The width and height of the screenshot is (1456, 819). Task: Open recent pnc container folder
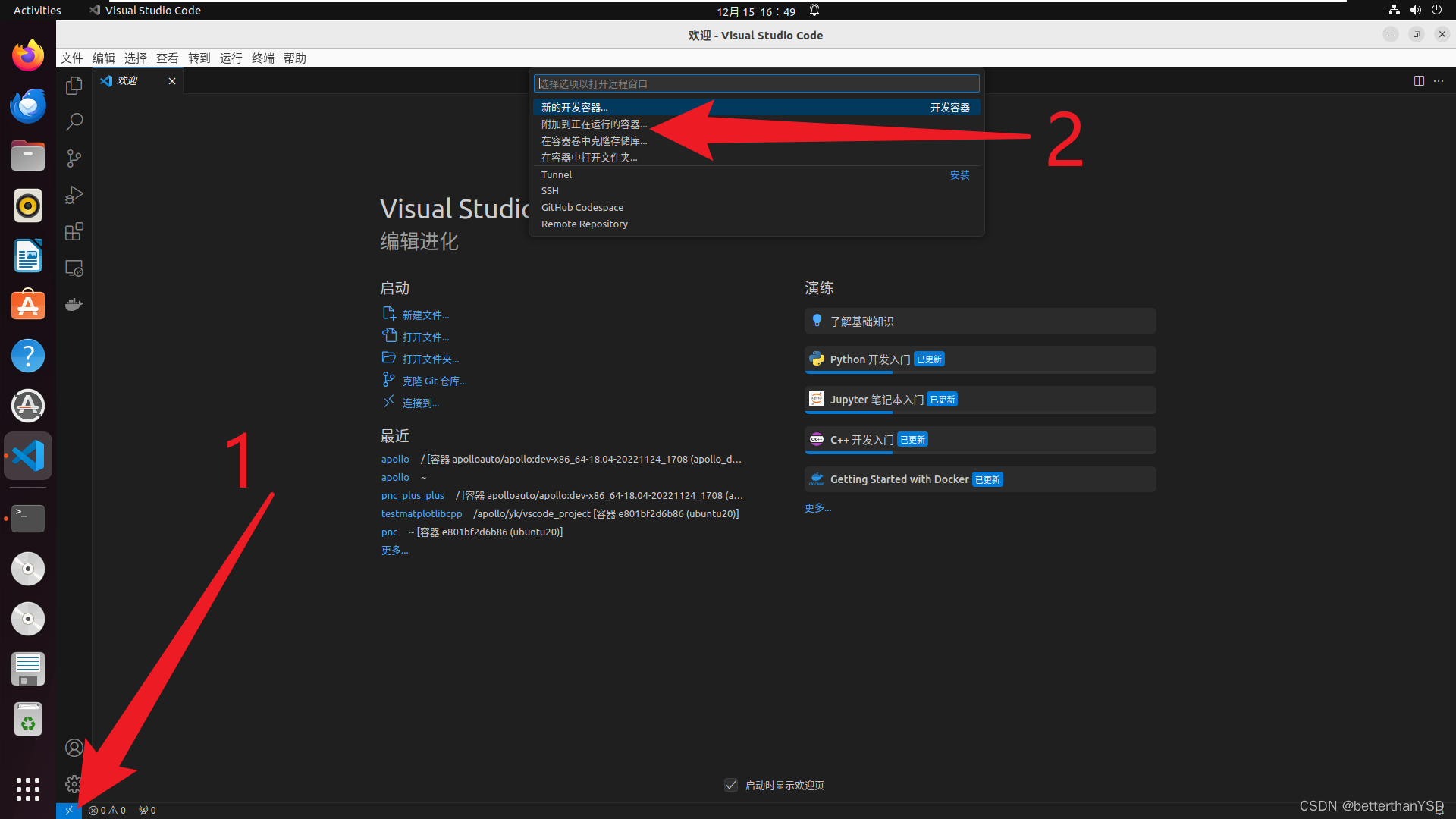coord(389,532)
